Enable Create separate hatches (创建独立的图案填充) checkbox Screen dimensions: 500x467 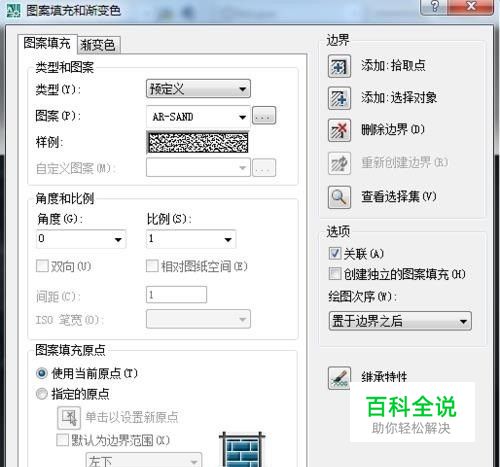tap(334, 274)
